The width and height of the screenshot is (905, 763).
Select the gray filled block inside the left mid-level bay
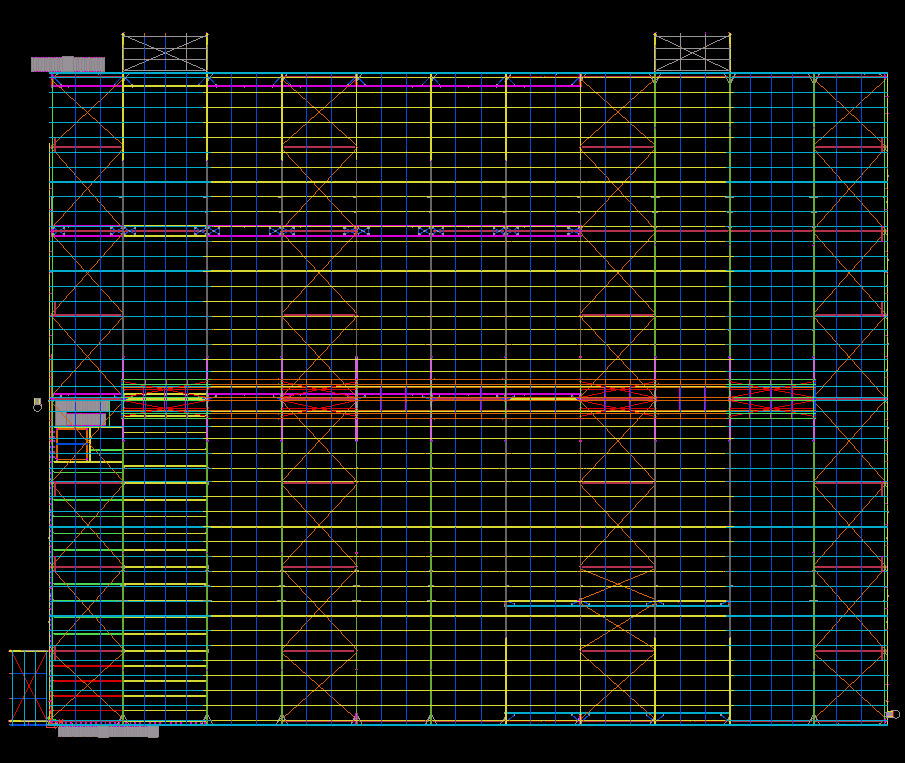[82, 412]
